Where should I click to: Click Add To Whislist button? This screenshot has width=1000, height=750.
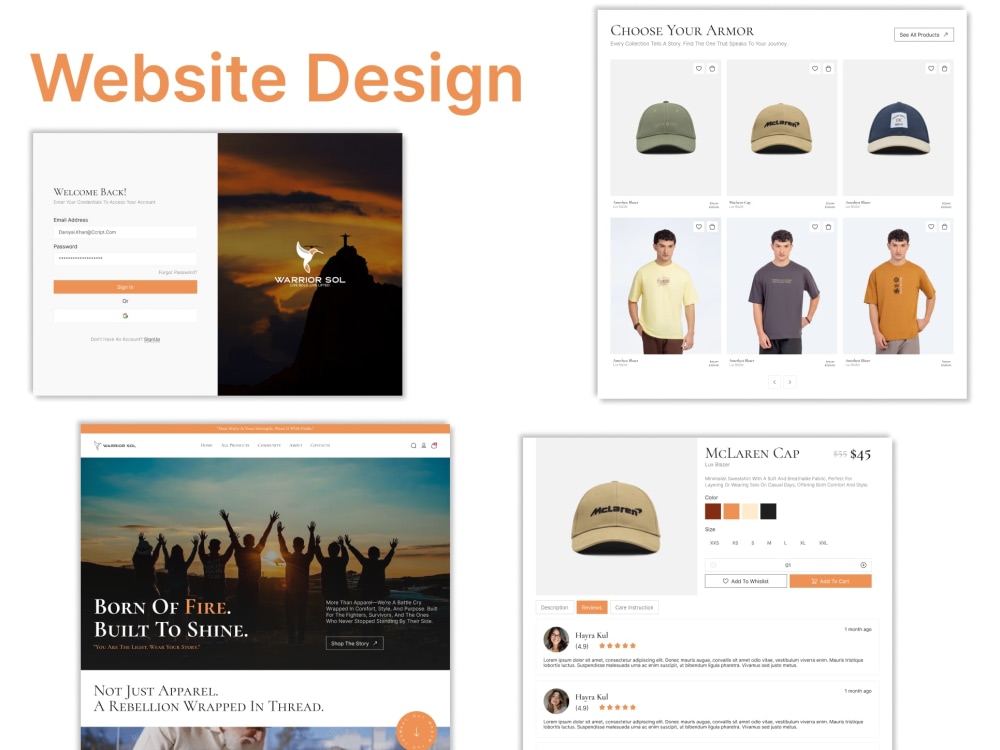point(746,581)
